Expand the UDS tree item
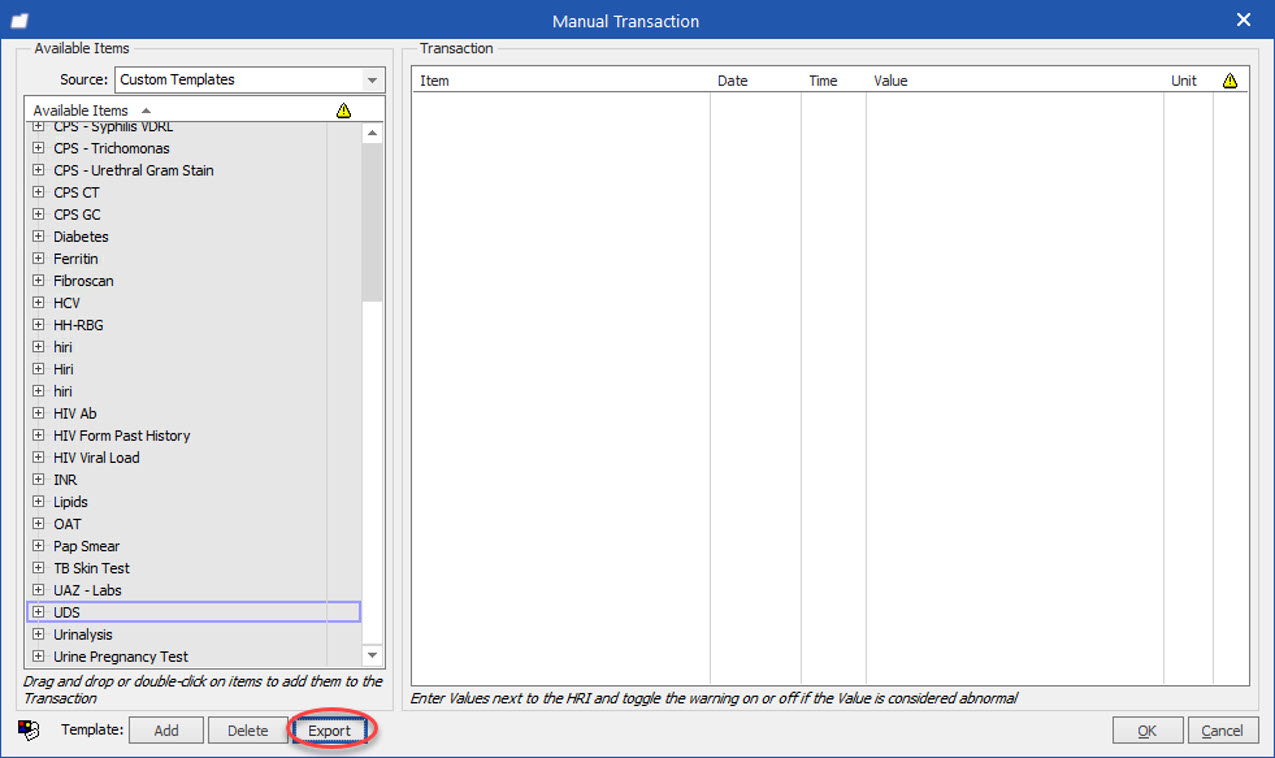 tap(38, 612)
